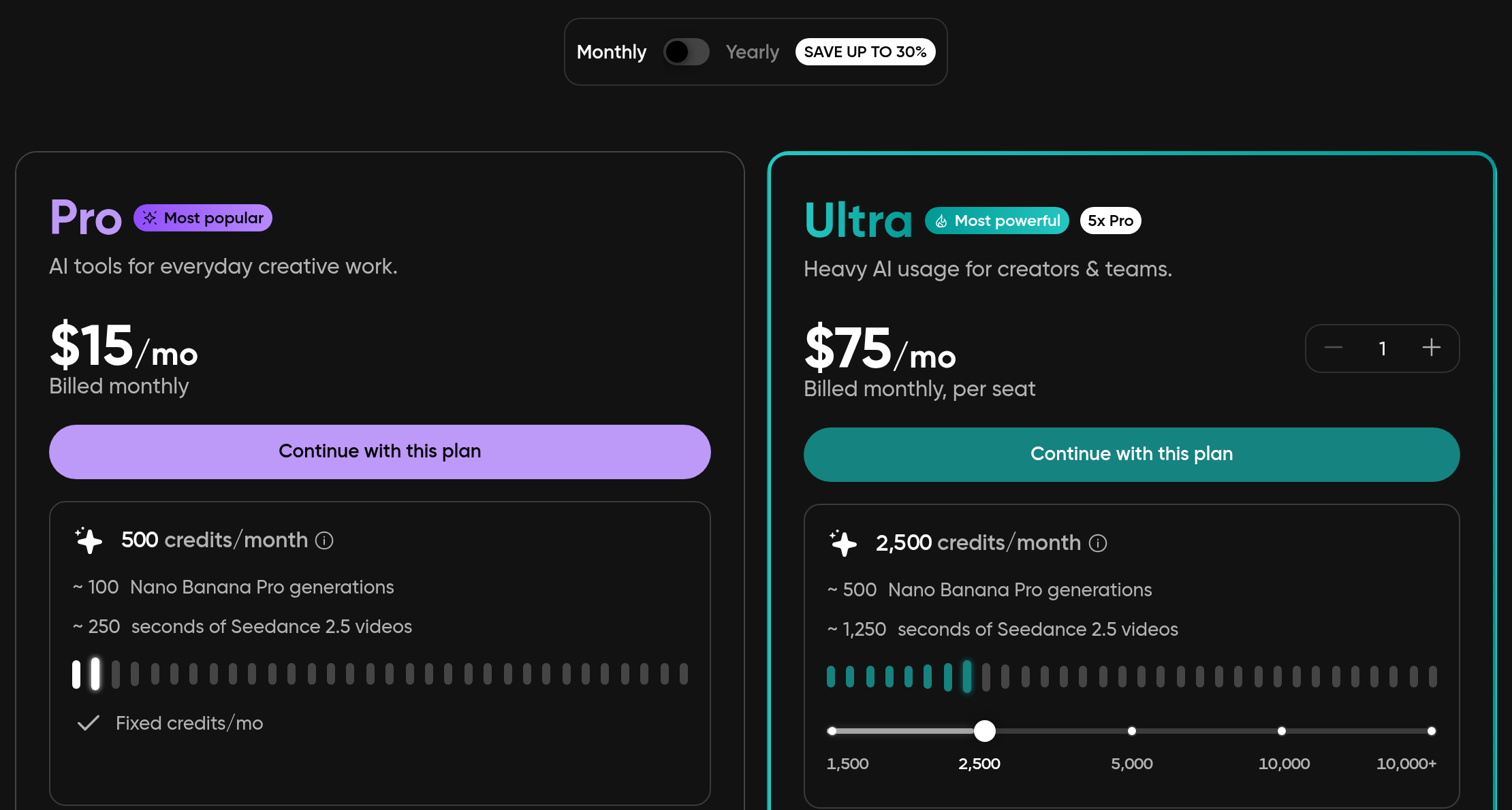The image size is (1512, 810).
Task: Open info icon next to 500 credits/month
Action: pos(324,540)
